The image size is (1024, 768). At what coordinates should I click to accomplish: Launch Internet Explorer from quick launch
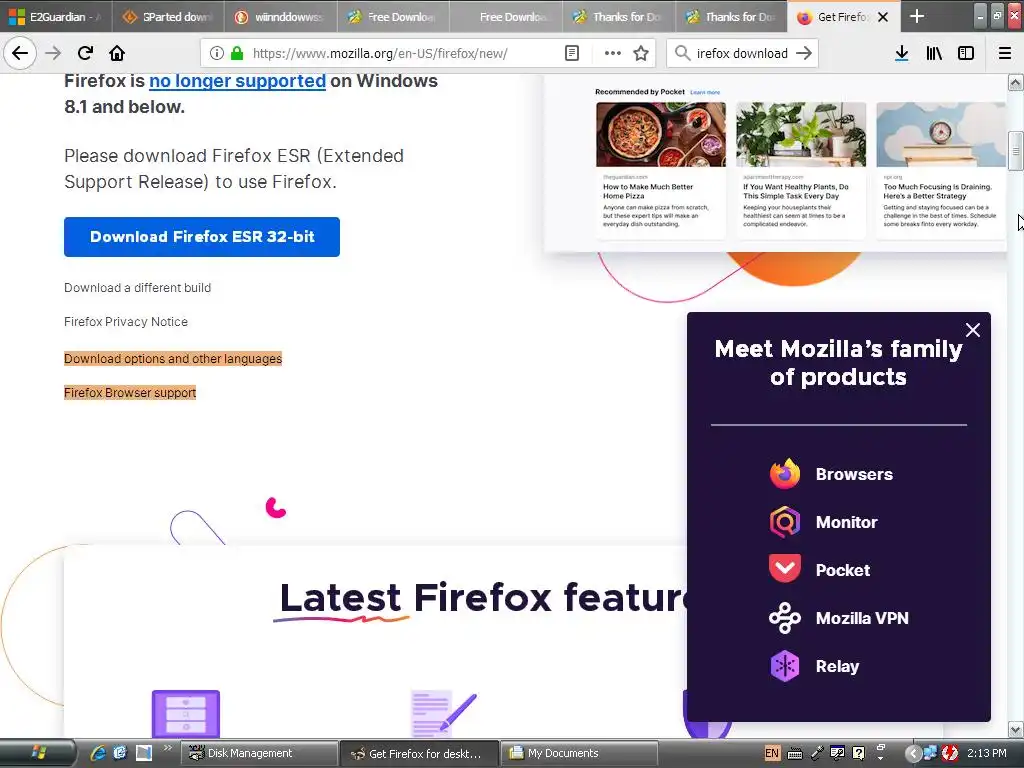pos(98,753)
